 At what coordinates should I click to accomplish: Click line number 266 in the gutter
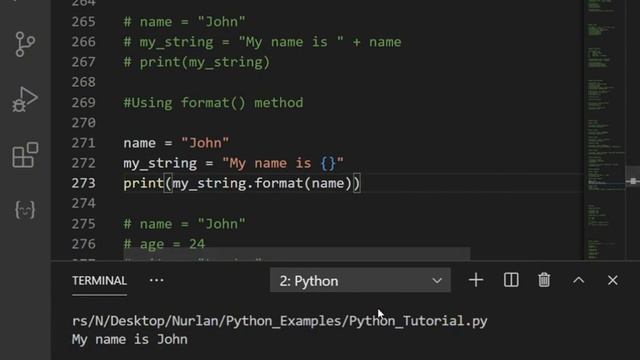pyautogui.click(x=83, y=42)
